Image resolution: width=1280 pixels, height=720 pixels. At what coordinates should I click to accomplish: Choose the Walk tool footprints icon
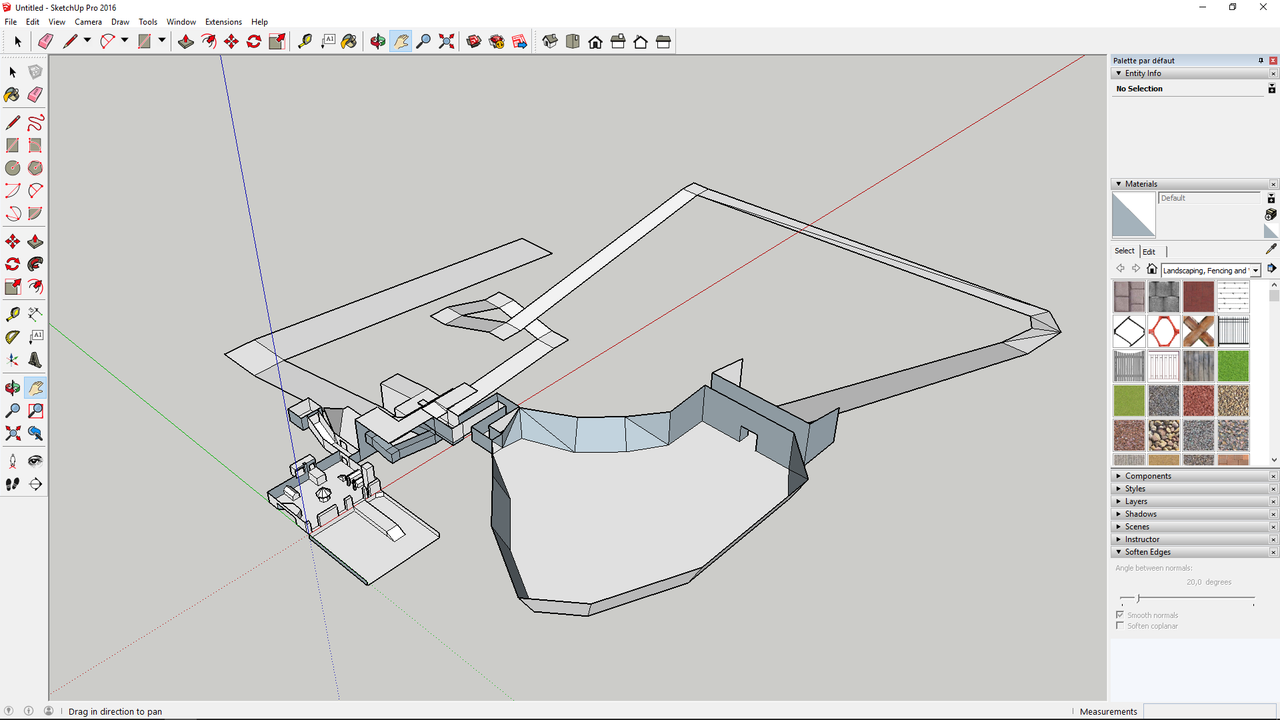click(12, 484)
